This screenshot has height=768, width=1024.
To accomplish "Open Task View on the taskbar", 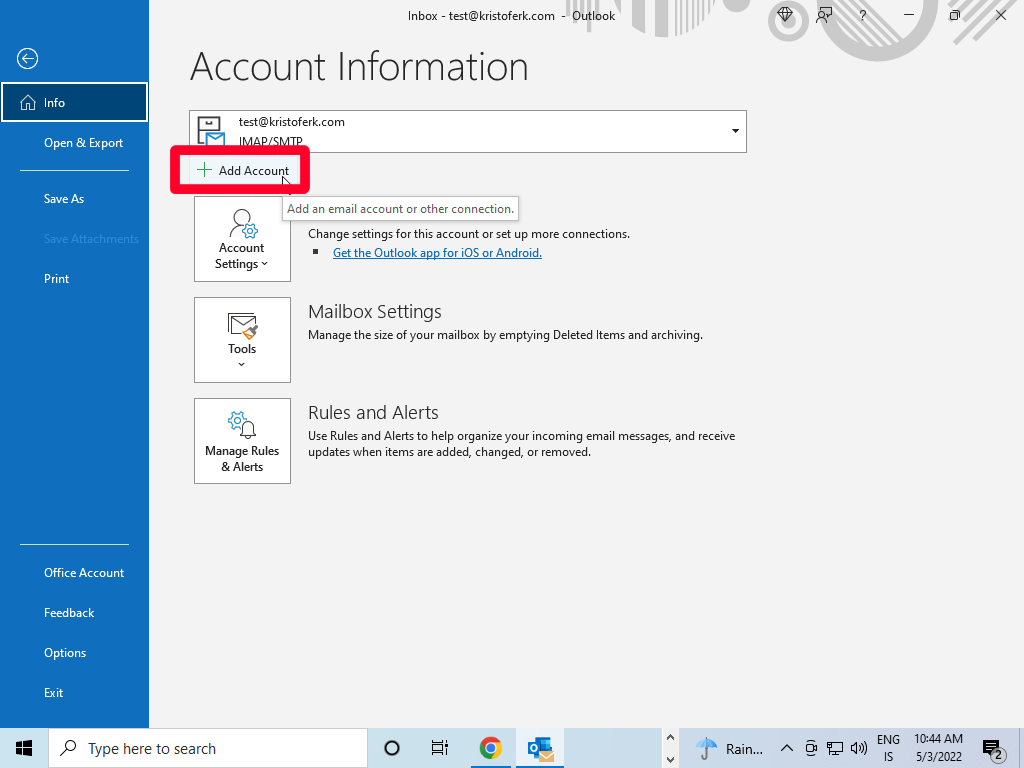I will (x=439, y=748).
